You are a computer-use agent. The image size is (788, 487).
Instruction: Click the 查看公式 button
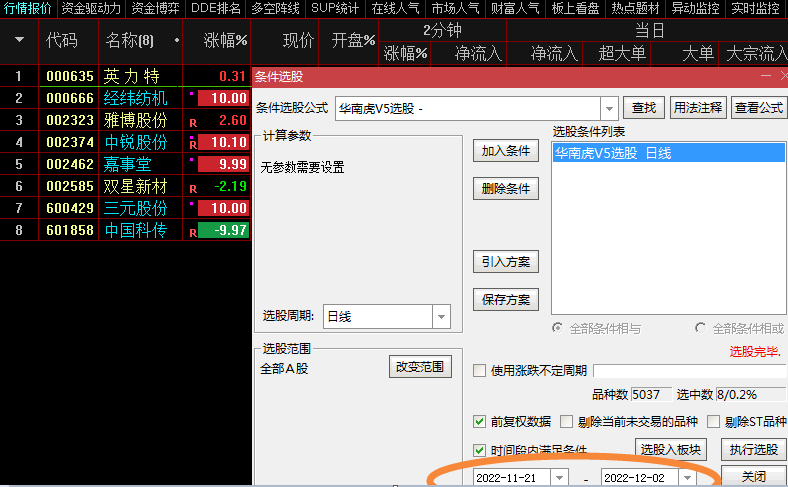coord(759,108)
